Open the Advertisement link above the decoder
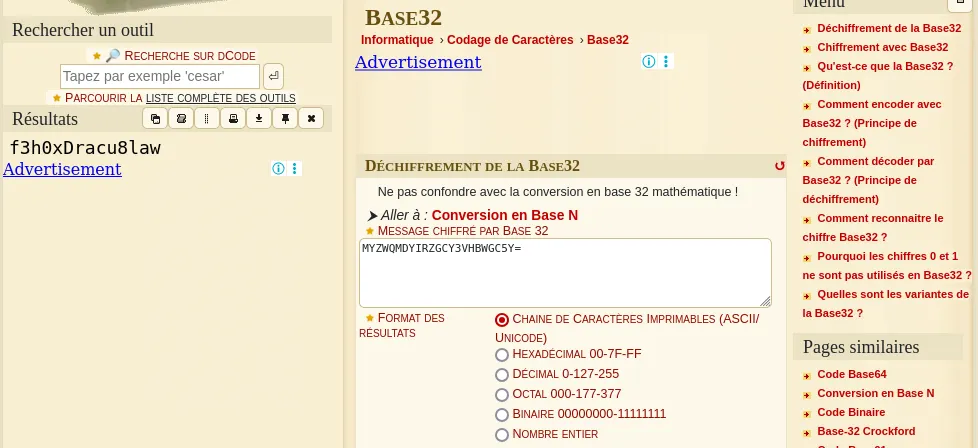Image resolution: width=978 pixels, height=448 pixels. pos(418,62)
